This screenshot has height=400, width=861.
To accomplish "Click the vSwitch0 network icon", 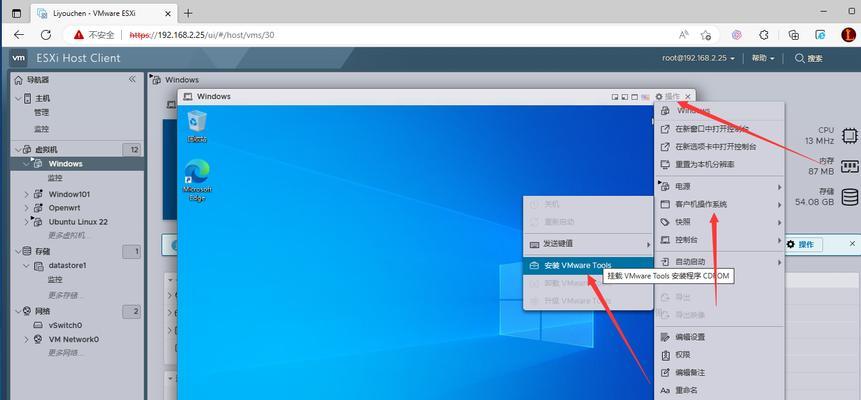I will [x=38, y=325].
